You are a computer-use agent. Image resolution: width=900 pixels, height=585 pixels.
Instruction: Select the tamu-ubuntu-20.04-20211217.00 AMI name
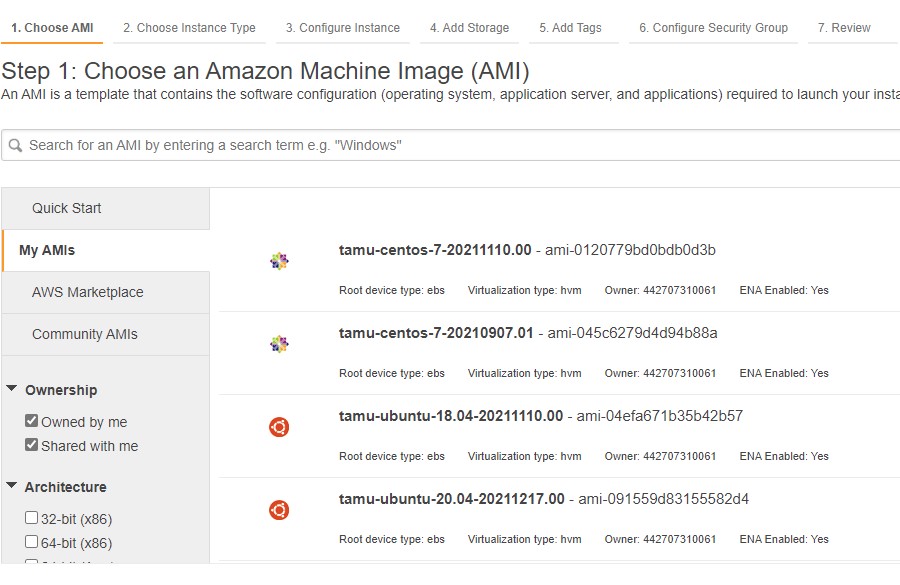pos(451,499)
